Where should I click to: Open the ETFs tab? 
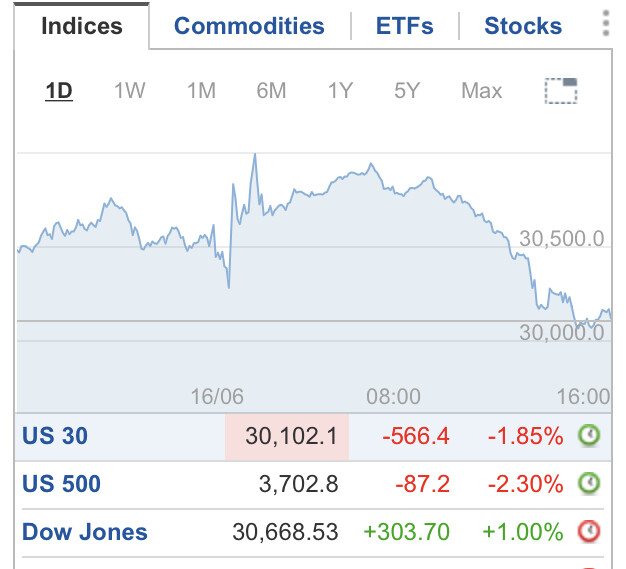[x=405, y=27]
